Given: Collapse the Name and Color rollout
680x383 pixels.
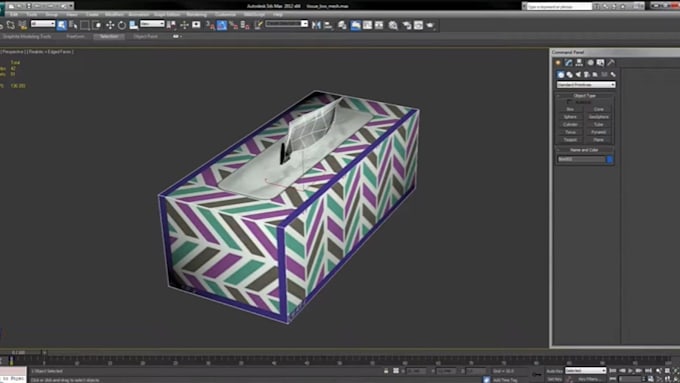Looking at the screenshot, I should (585, 150).
